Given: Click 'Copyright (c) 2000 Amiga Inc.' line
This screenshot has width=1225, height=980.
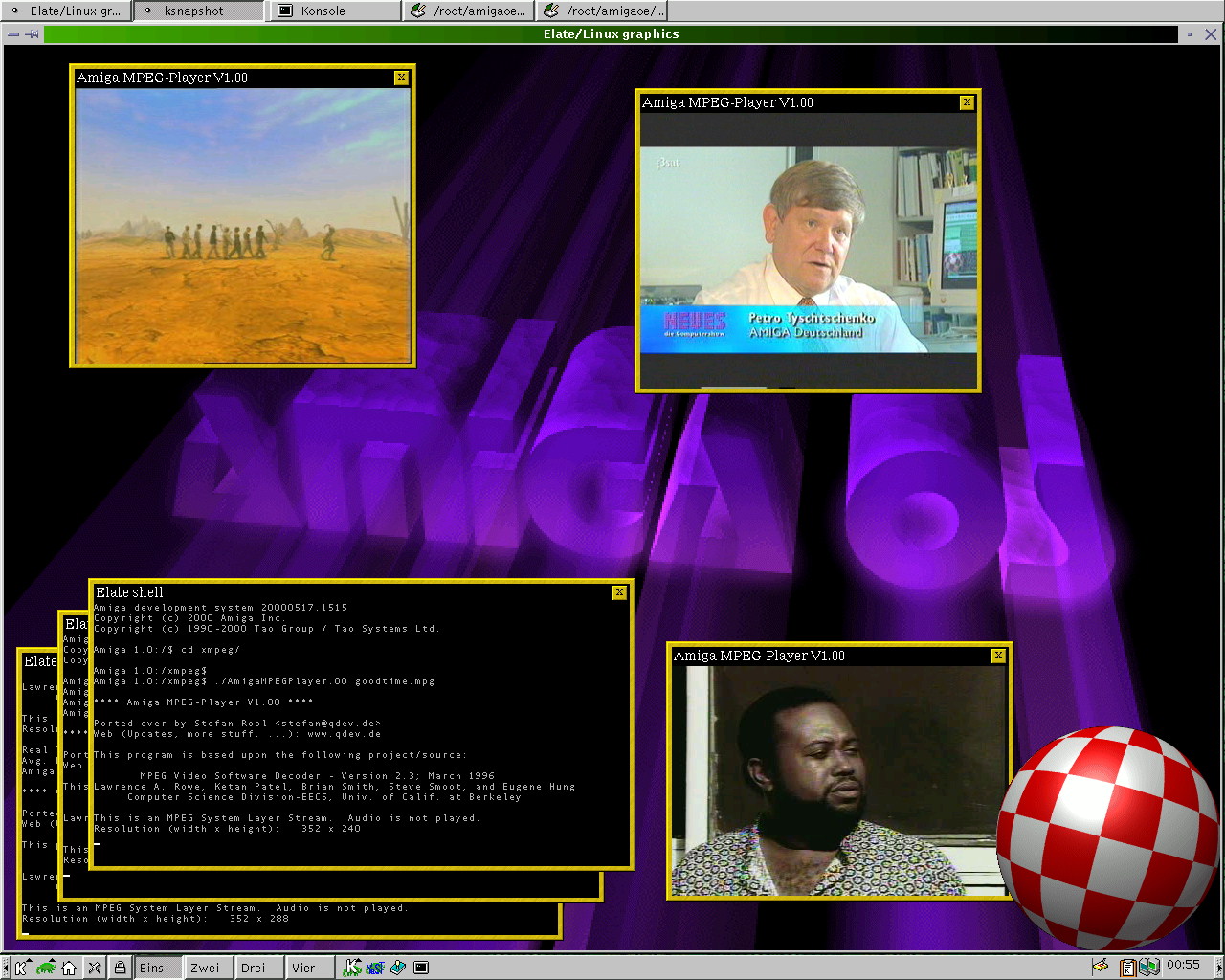Looking at the screenshot, I should pos(189,618).
